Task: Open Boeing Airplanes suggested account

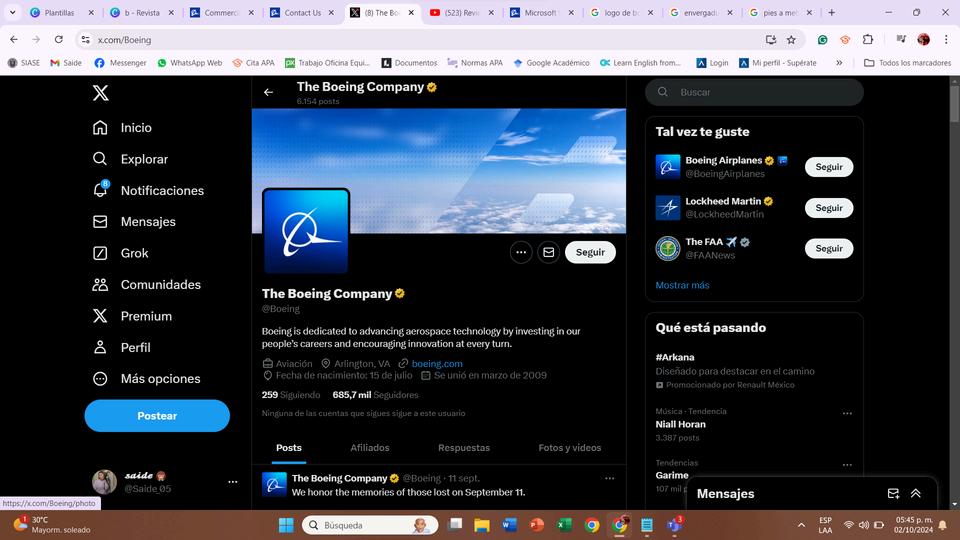Action: pos(723,160)
